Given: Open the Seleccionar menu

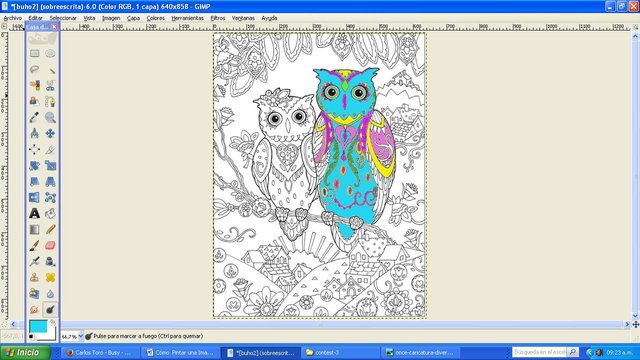Looking at the screenshot, I should [63, 18].
